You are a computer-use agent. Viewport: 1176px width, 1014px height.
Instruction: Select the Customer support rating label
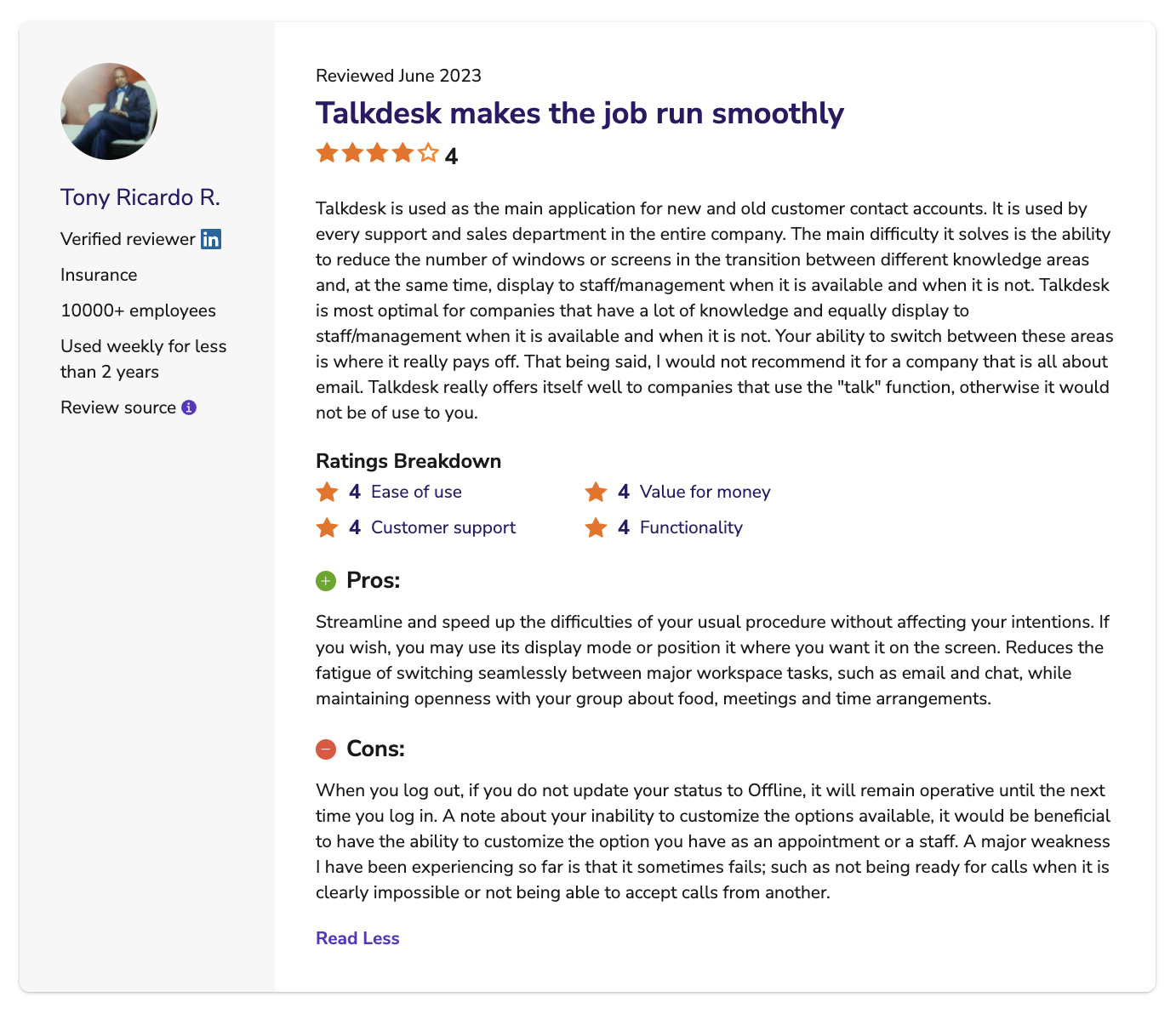point(443,527)
